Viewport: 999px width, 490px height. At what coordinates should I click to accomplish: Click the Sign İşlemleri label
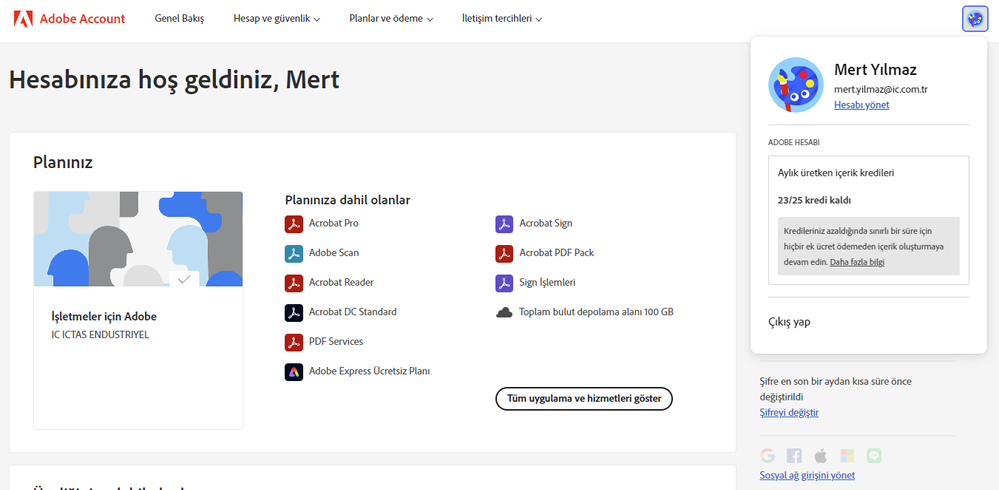click(547, 282)
